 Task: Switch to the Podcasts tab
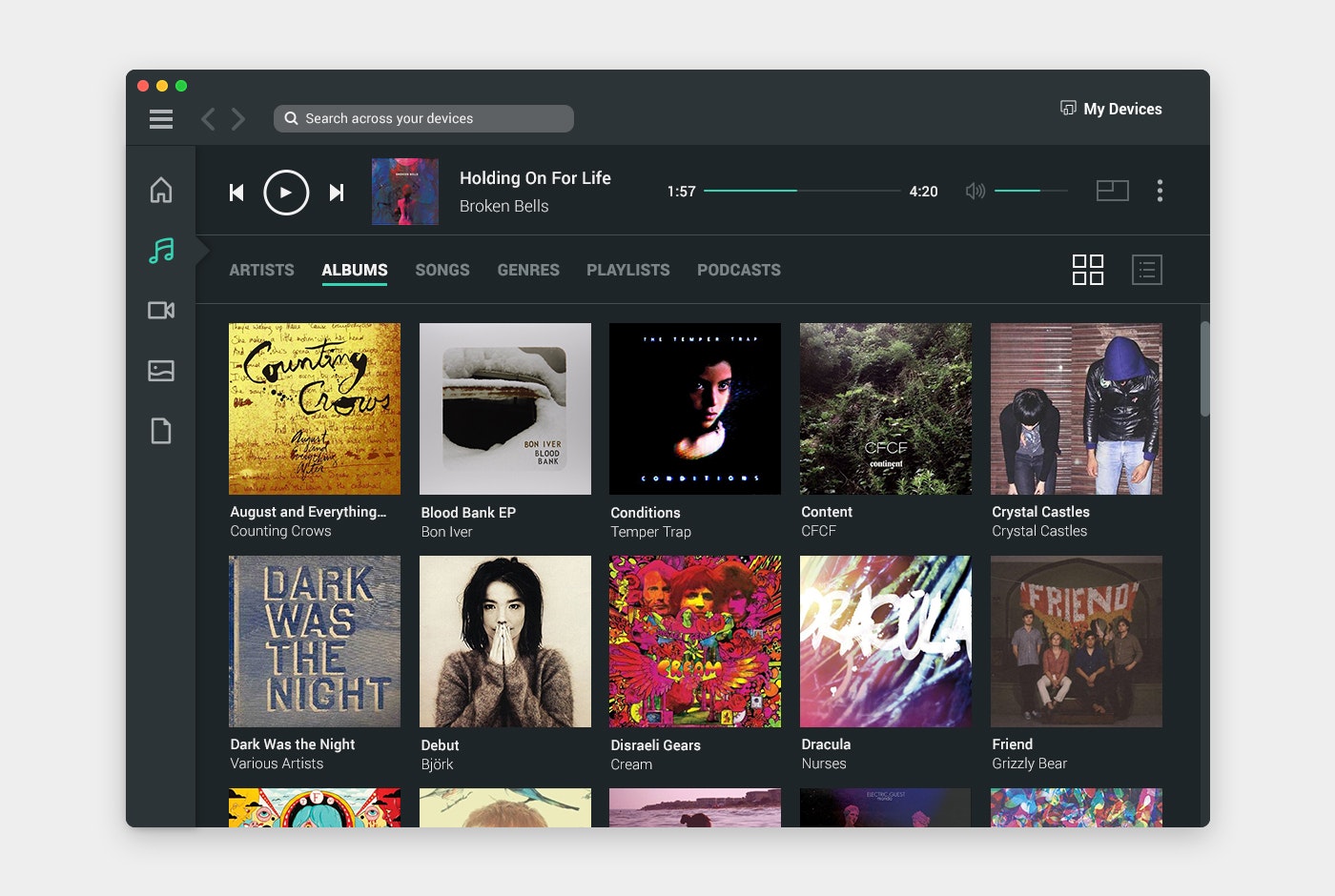739,270
